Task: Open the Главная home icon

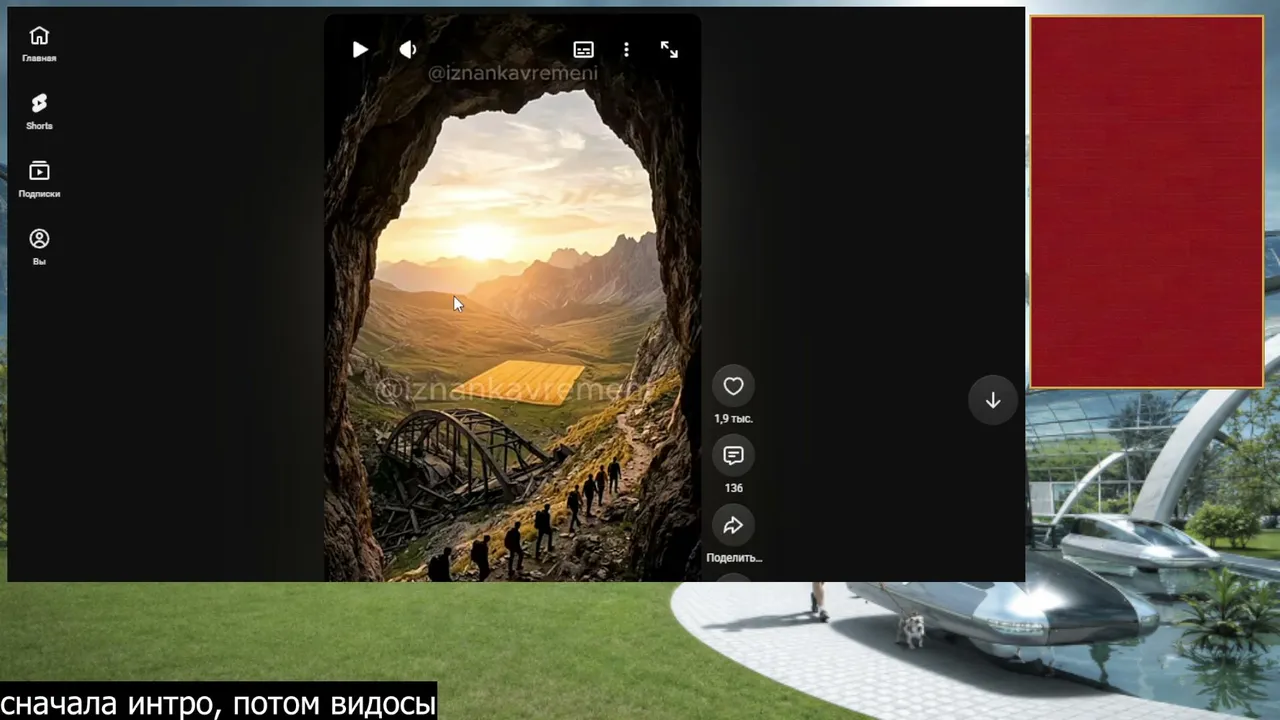Action: pyautogui.click(x=39, y=36)
